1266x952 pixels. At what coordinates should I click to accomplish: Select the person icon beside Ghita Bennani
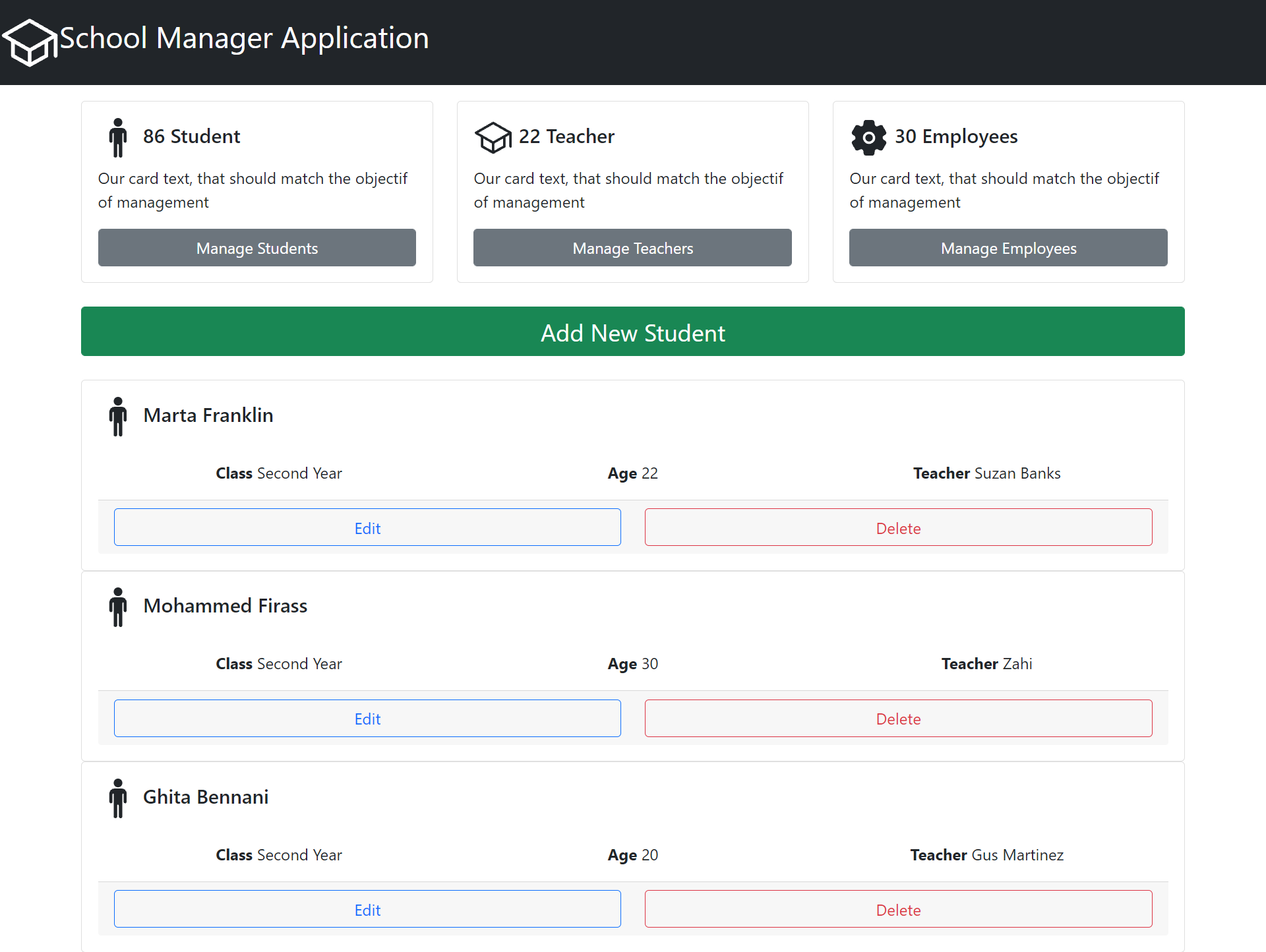(x=118, y=798)
